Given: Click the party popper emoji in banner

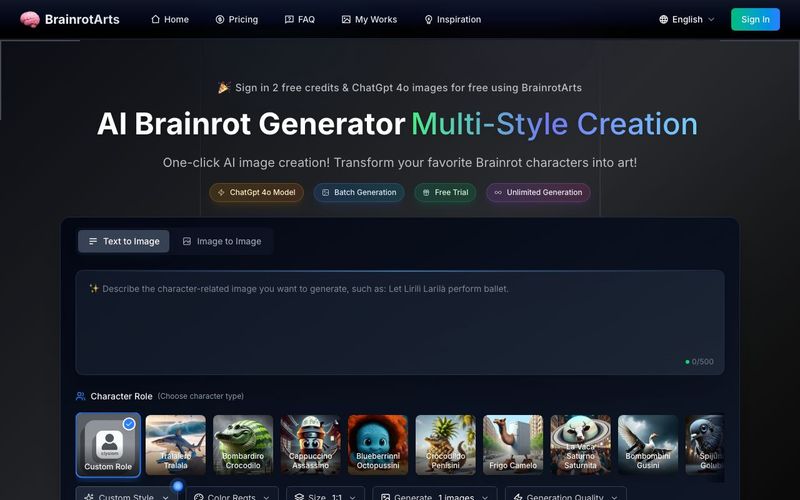Looking at the screenshot, I should click(x=224, y=88).
